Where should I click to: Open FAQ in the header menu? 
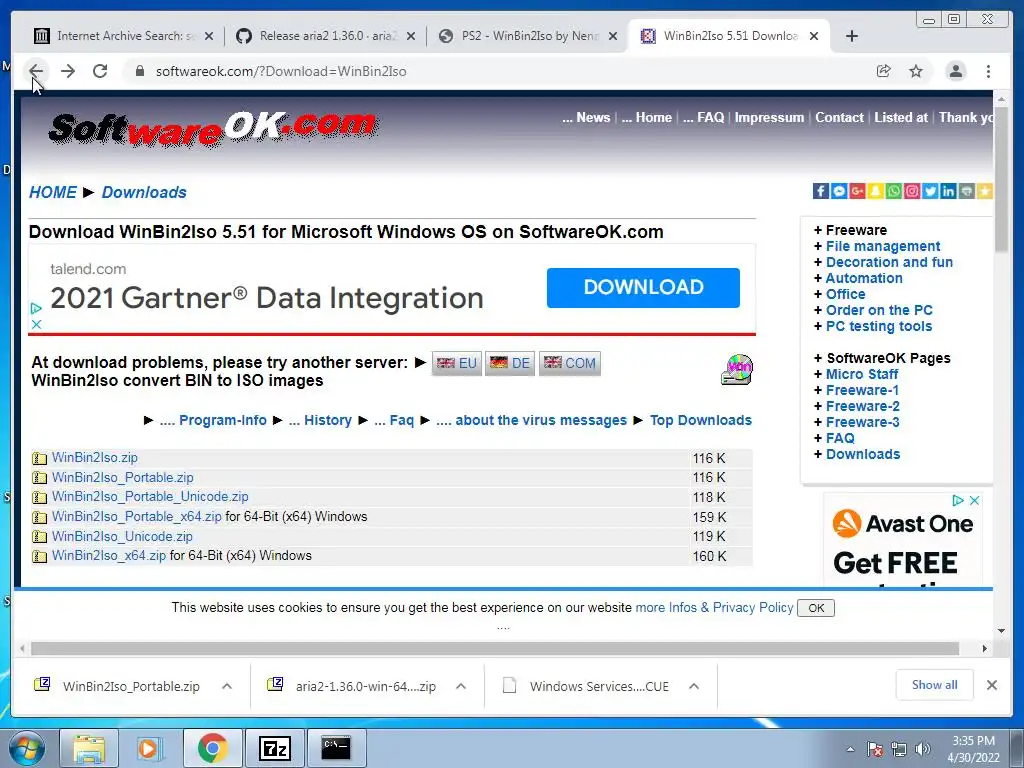(x=703, y=118)
